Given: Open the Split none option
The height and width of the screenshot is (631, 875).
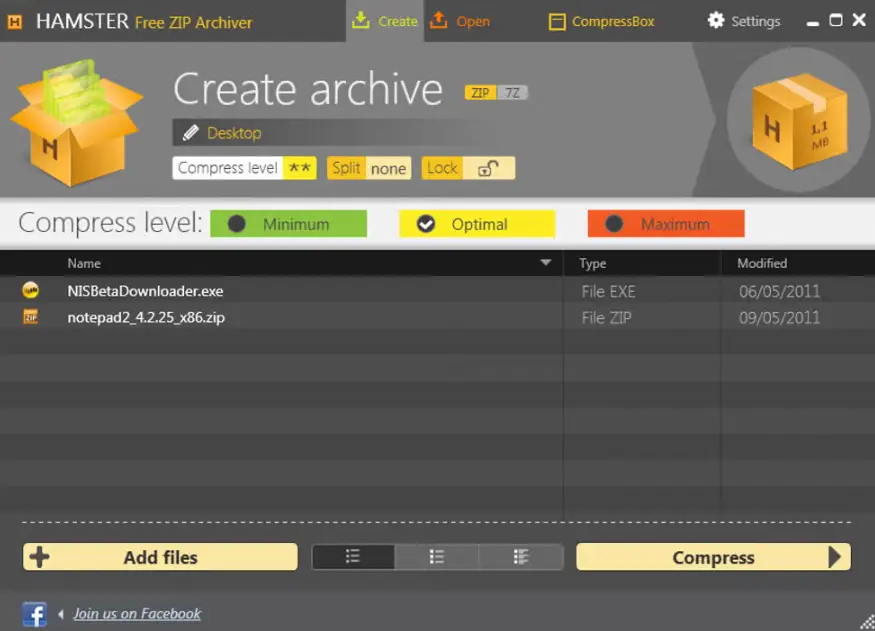Looking at the screenshot, I should coord(369,168).
